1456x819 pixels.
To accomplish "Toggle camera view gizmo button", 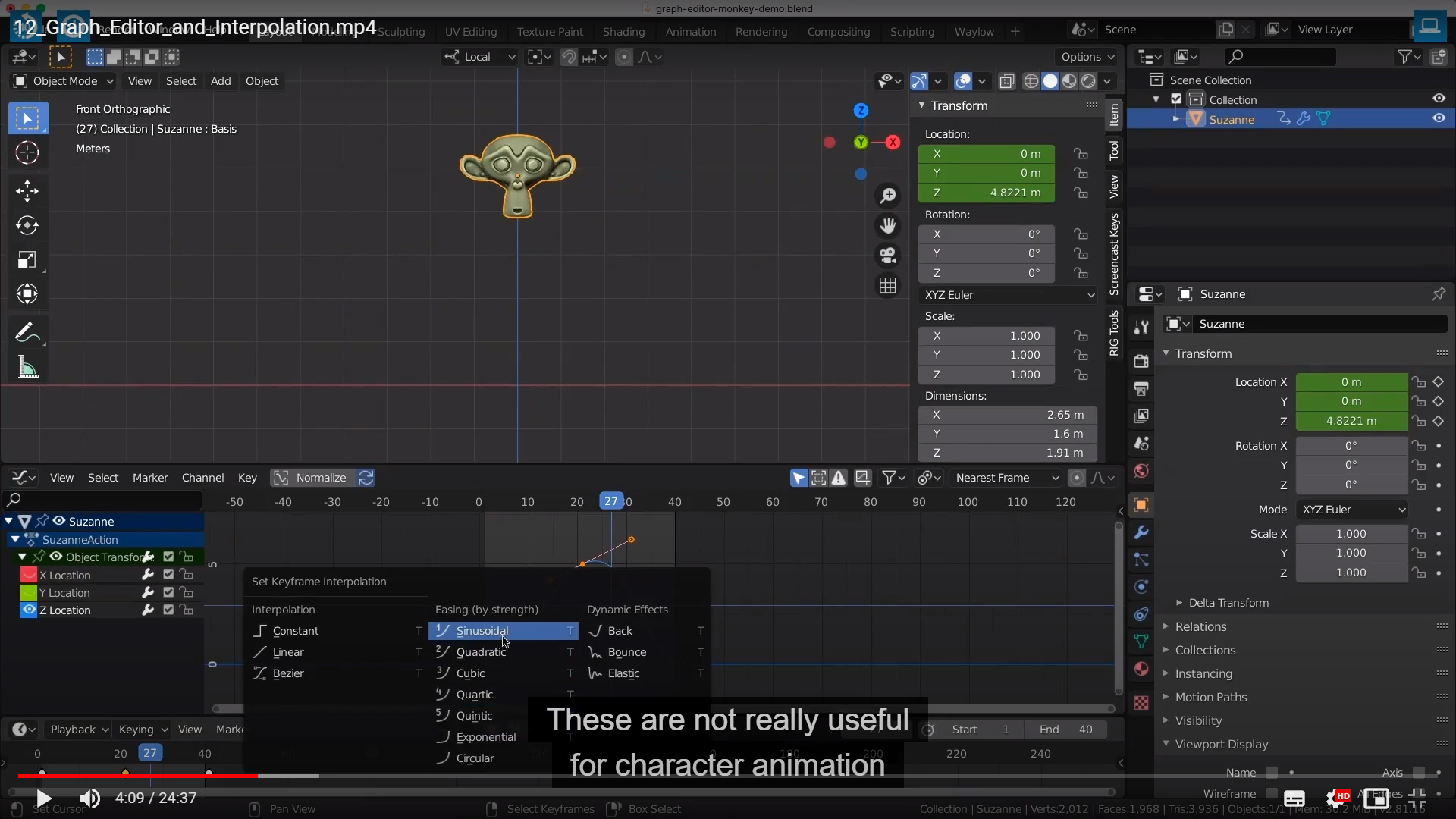I will point(887,256).
